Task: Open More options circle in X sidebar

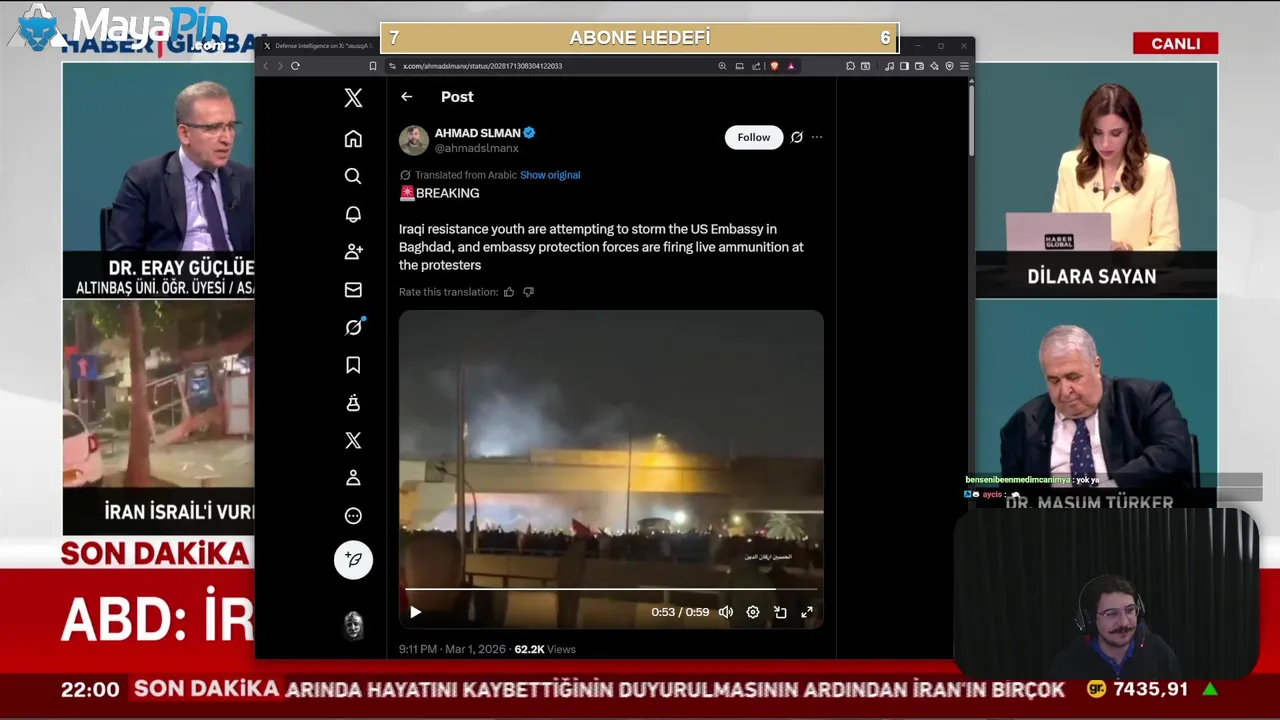Action: [x=353, y=516]
